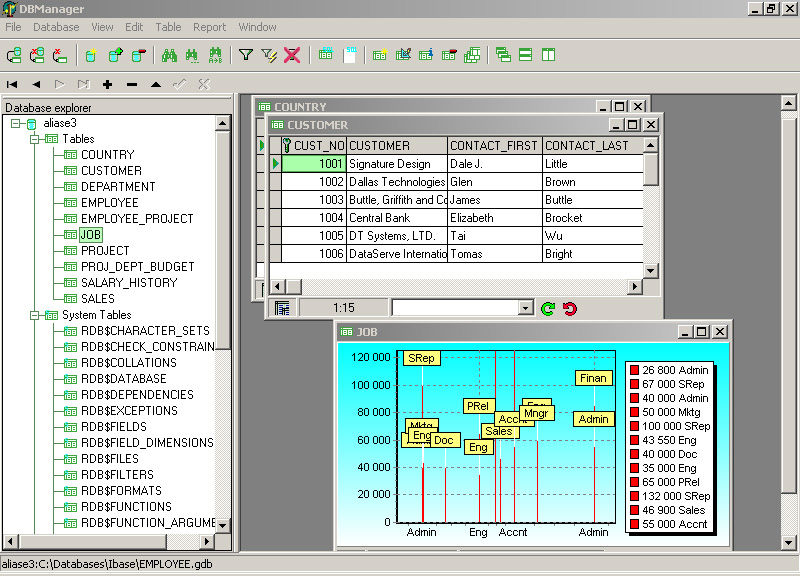Open the Table menu

click(168, 27)
